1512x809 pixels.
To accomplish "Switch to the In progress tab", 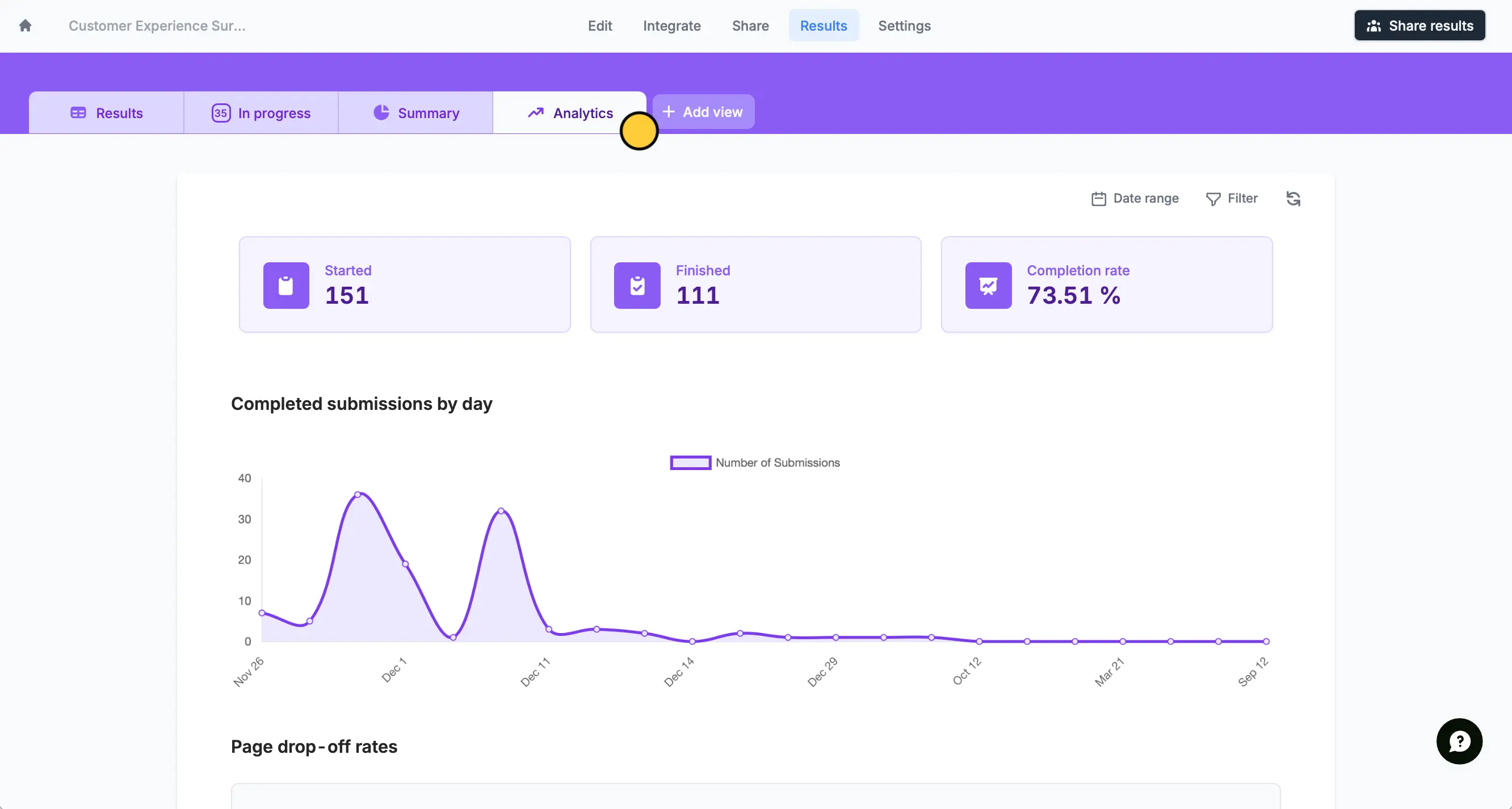I will [261, 113].
